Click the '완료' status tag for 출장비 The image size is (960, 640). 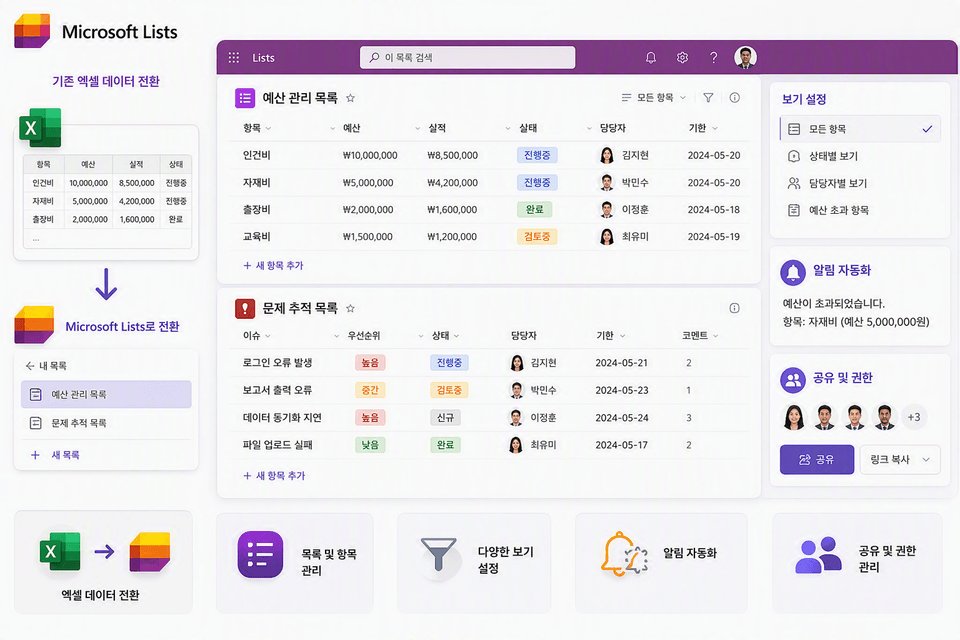[x=534, y=209]
